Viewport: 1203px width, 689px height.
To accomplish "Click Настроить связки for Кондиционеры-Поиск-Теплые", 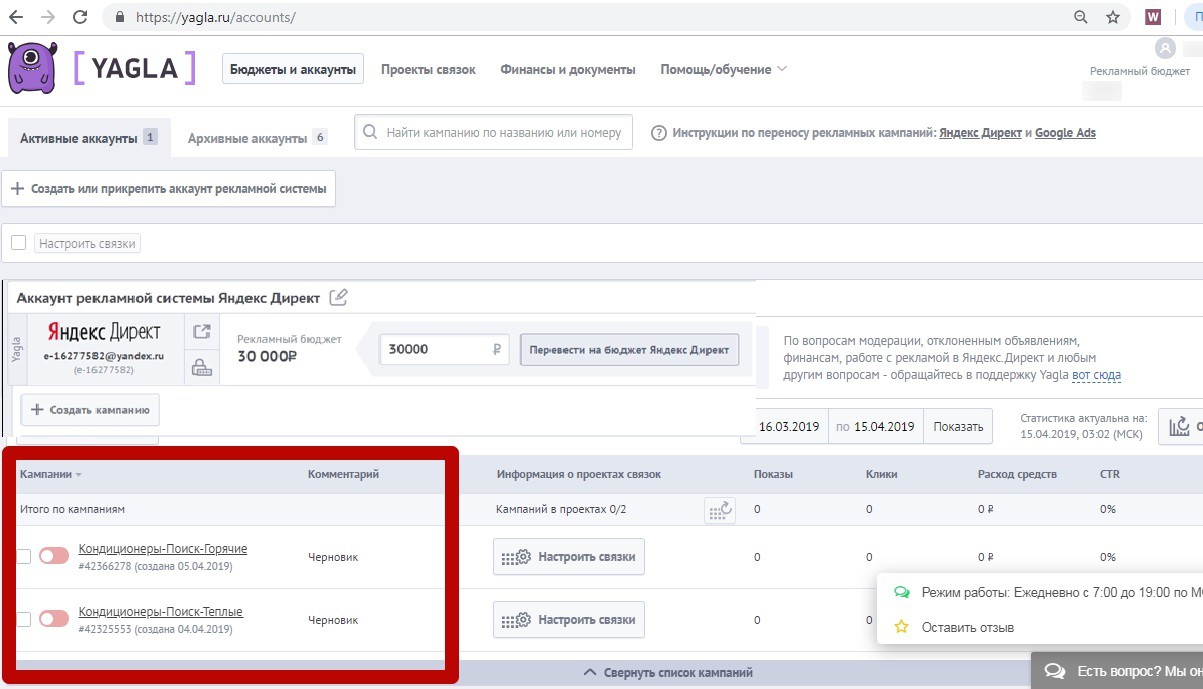I will (x=569, y=620).
